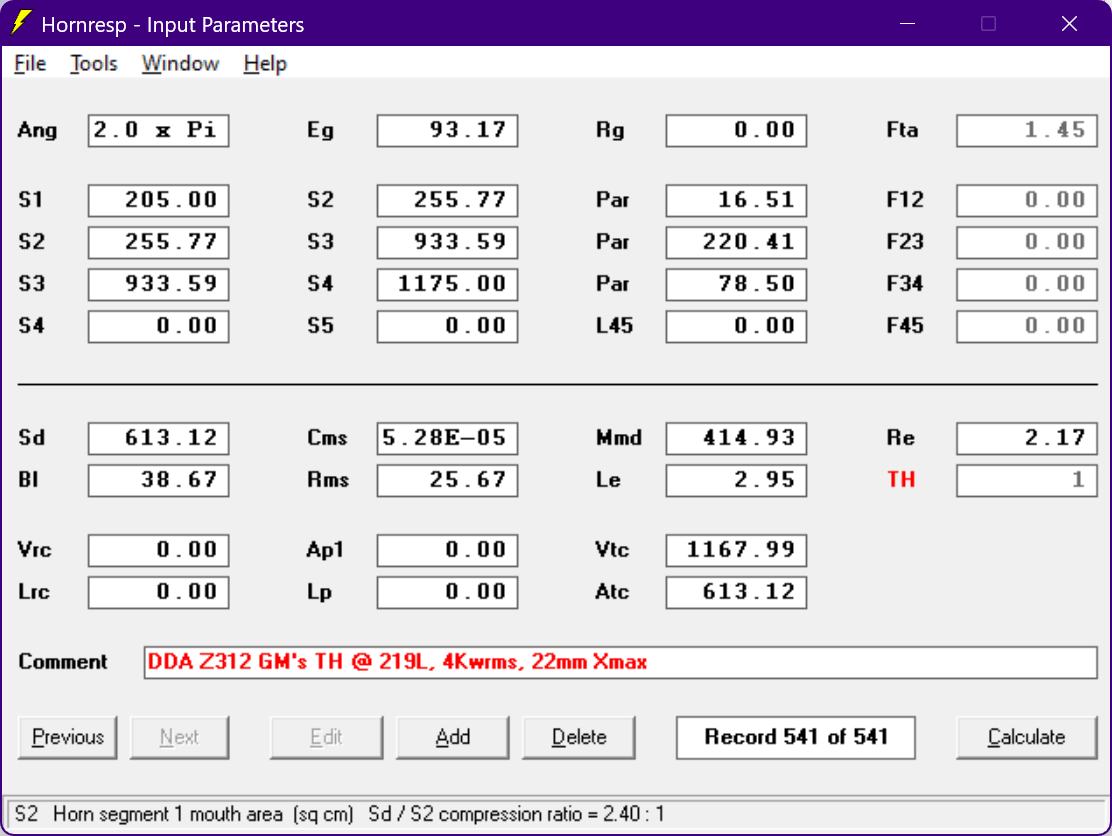Screen dimensions: 1112x836
Task: Click the S5 field
Action: point(447,326)
